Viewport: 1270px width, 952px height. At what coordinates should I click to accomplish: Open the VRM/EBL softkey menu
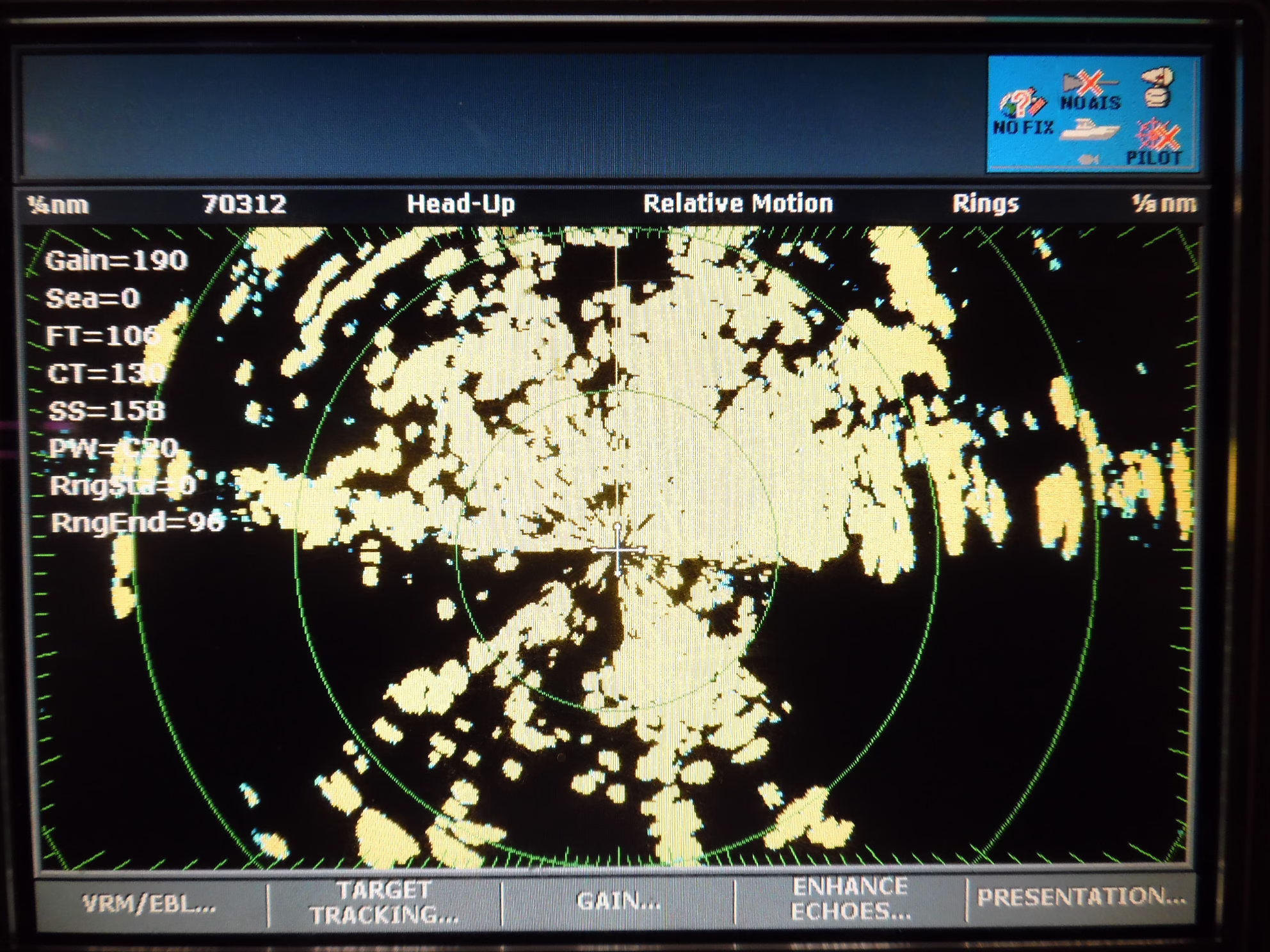point(150,903)
